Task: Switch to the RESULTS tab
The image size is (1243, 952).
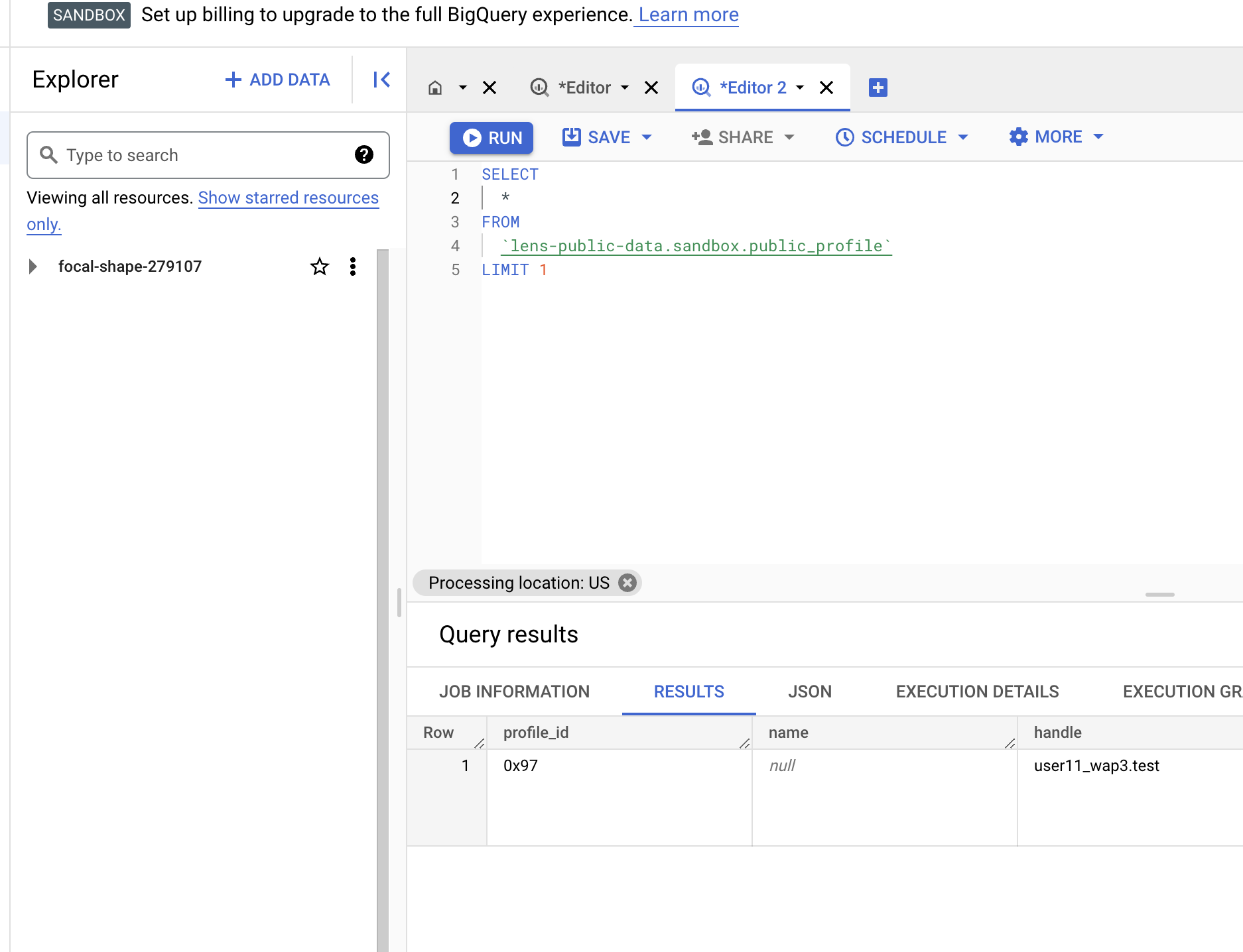Action: (689, 691)
